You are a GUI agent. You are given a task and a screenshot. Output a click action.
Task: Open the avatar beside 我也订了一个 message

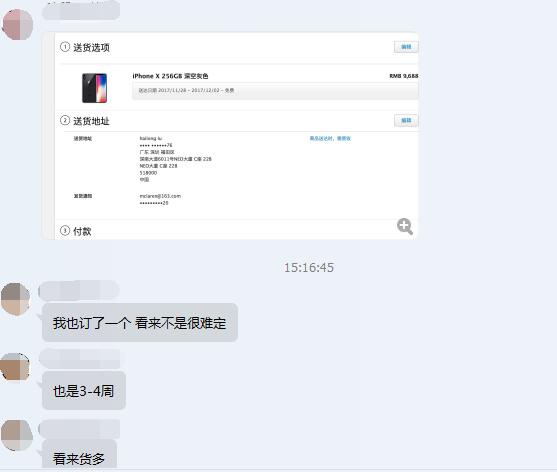[15, 299]
